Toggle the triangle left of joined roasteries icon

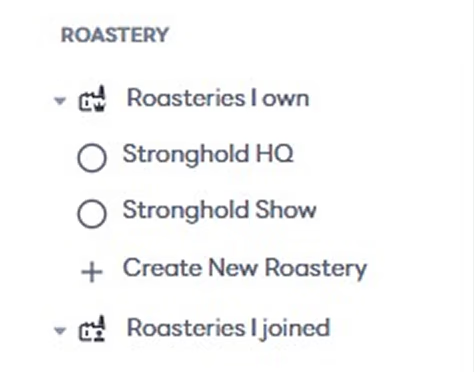(x=60, y=330)
